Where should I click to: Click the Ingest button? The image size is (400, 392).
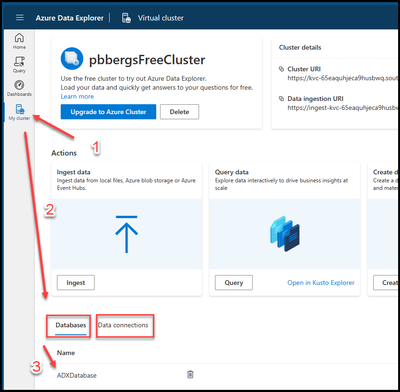pos(76,283)
